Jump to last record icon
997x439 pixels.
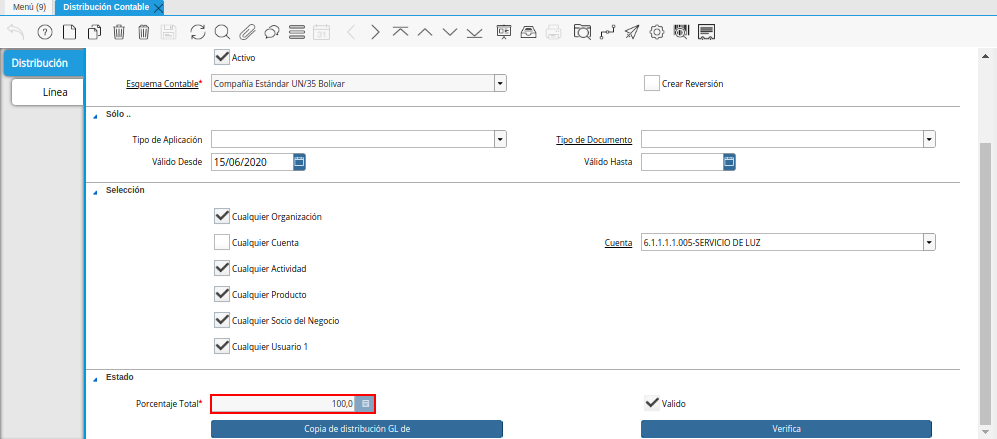coord(474,32)
